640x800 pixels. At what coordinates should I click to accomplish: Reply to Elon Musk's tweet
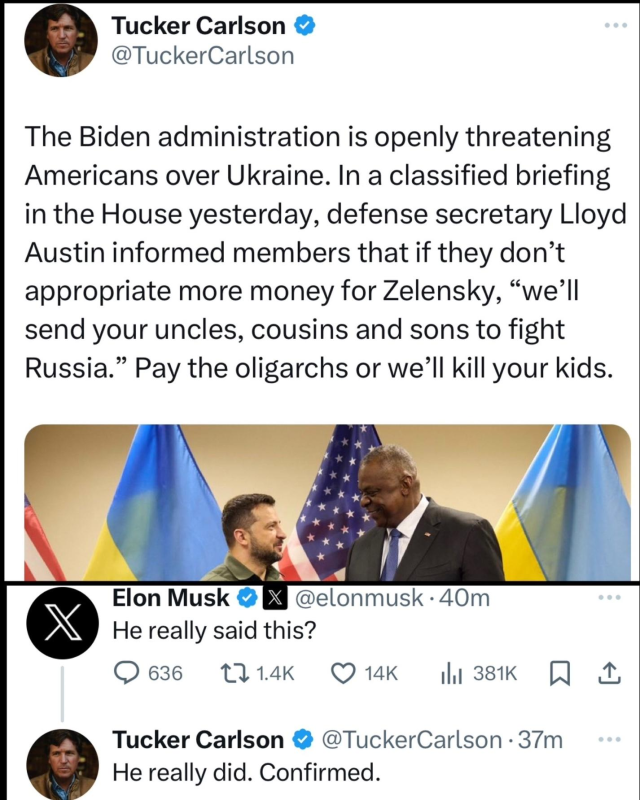[x=126, y=674]
